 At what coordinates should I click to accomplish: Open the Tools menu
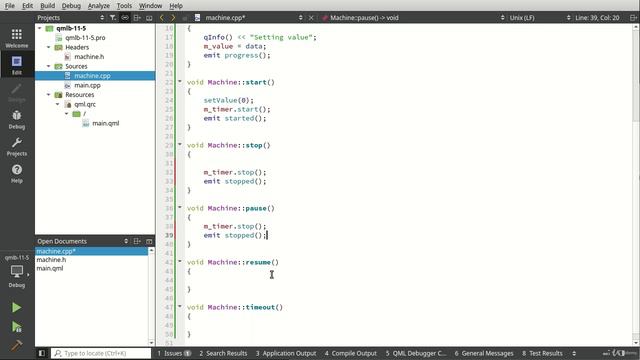[124, 6]
